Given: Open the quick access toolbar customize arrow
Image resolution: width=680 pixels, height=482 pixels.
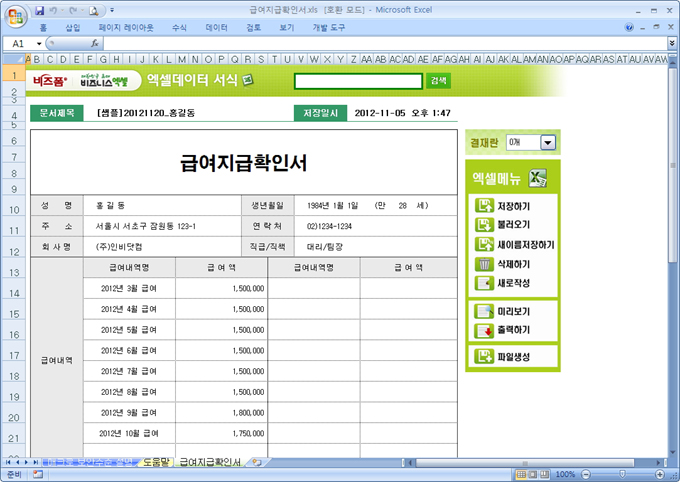Looking at the screenshot, I should tap(112, 10).
